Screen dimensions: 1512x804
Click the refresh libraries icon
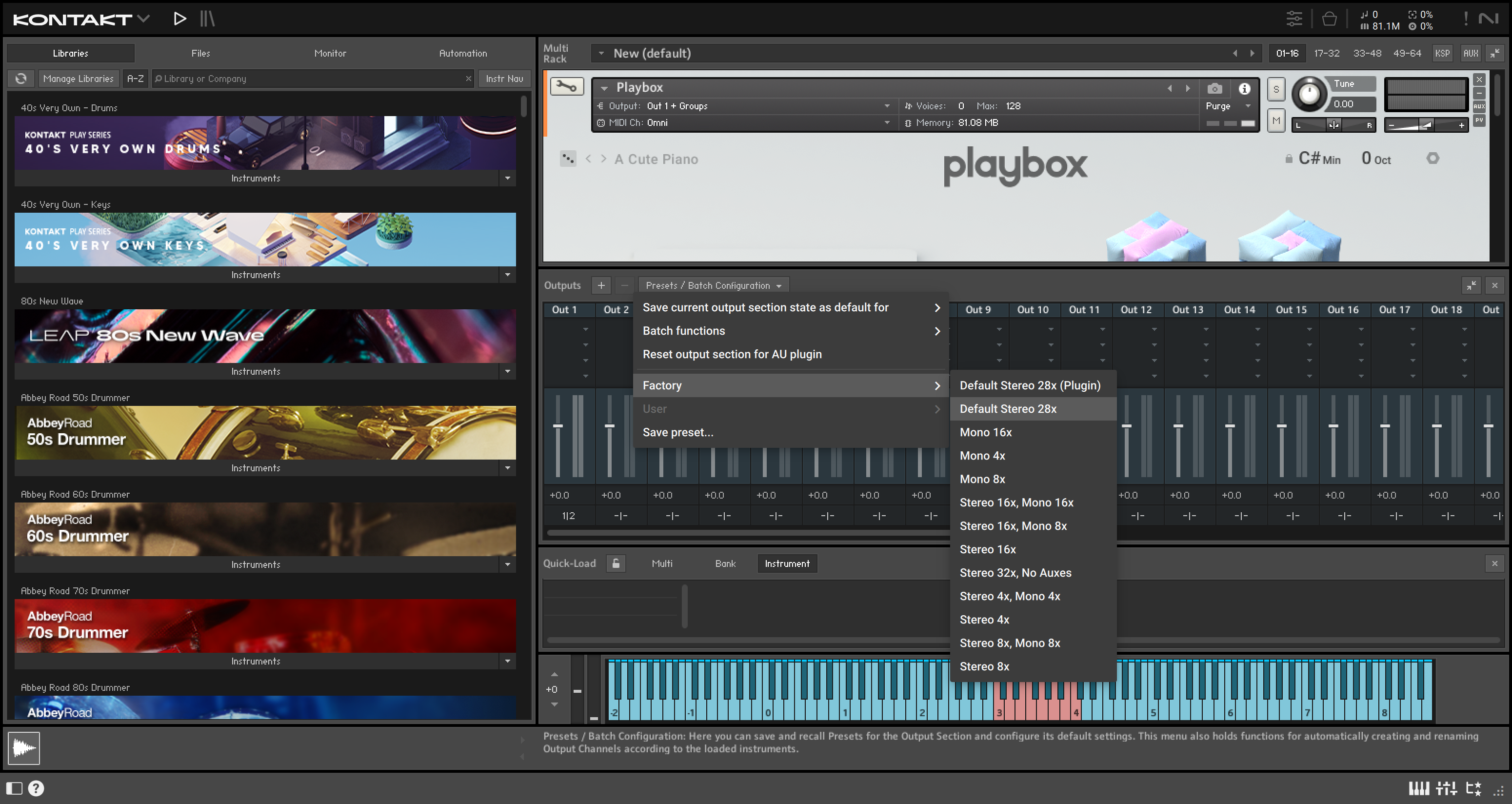[21, 79]
